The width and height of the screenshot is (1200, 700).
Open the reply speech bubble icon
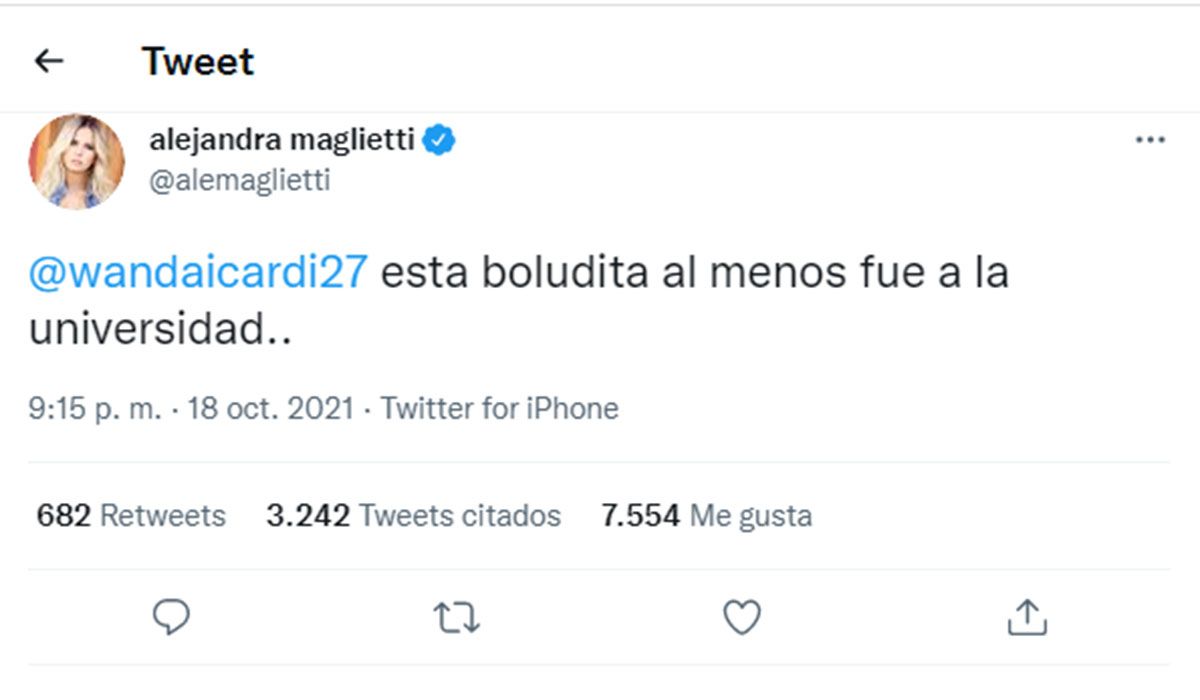[171, 617]
